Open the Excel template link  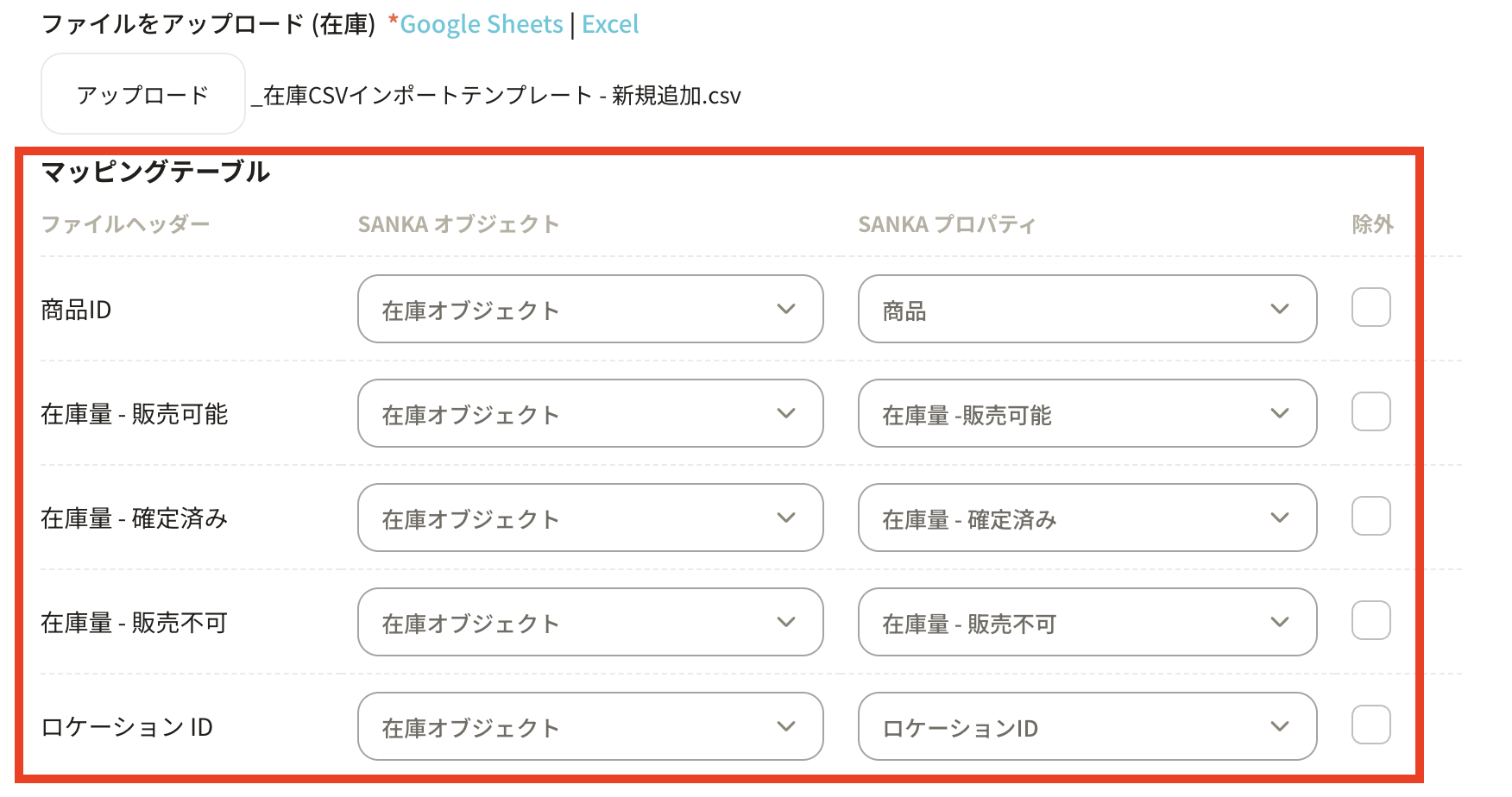[x=610, y=24]
